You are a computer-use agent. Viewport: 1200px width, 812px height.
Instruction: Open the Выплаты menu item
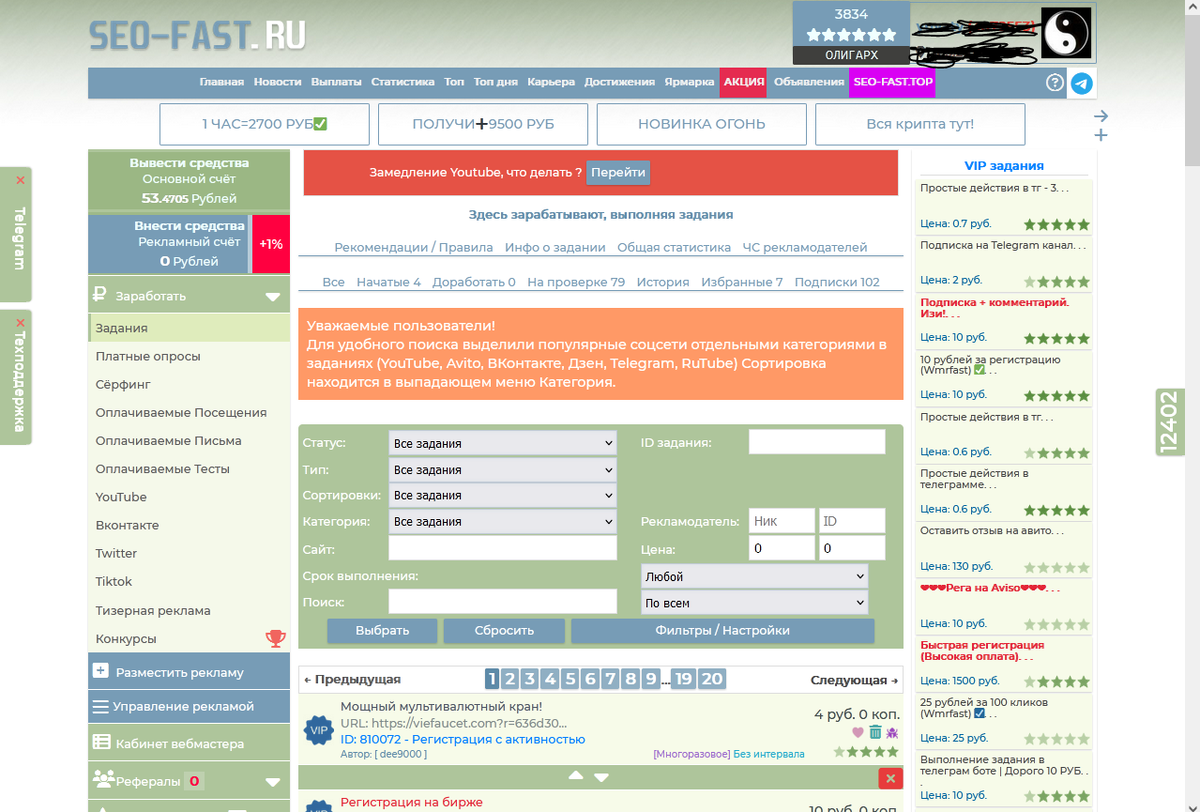336,82
